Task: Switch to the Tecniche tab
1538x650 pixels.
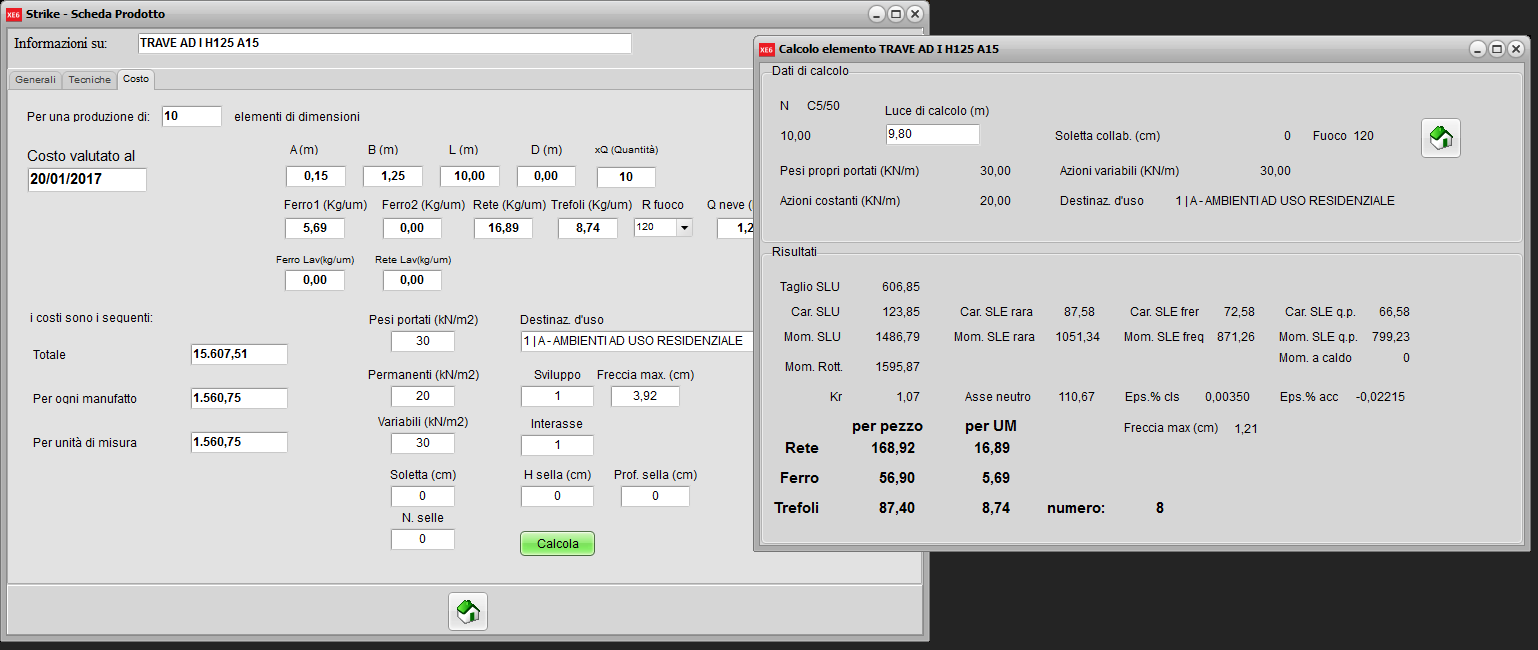Action: coord(90,79)
